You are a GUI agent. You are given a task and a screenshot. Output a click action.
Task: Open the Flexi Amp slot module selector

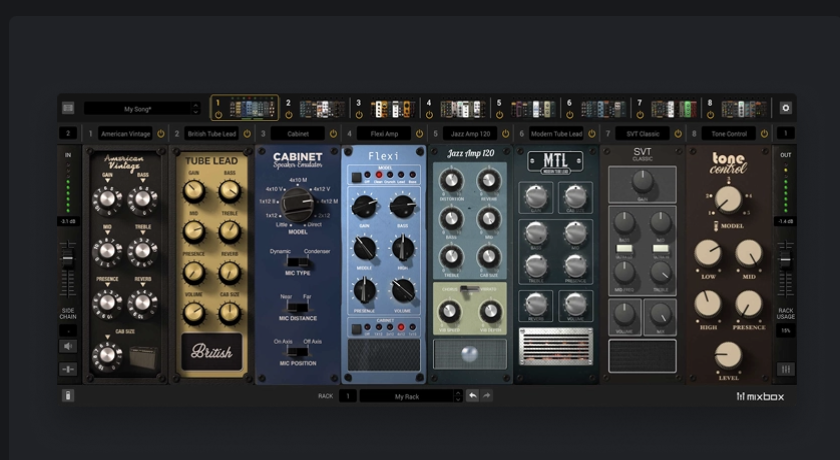(x=384, y=134)
